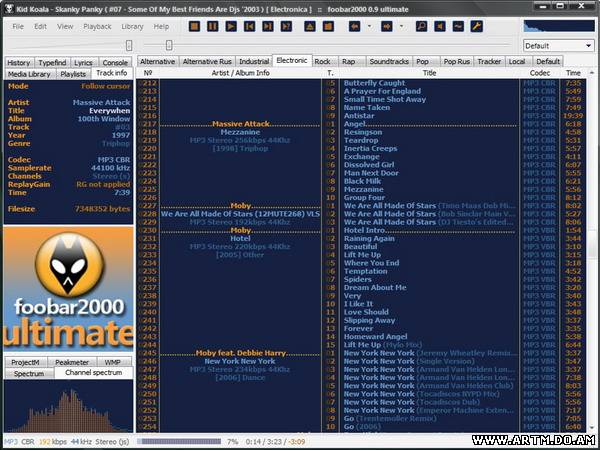The image size is (600, 450).
Task: Open the Playback menu
Action: click(x=97, y=26)
